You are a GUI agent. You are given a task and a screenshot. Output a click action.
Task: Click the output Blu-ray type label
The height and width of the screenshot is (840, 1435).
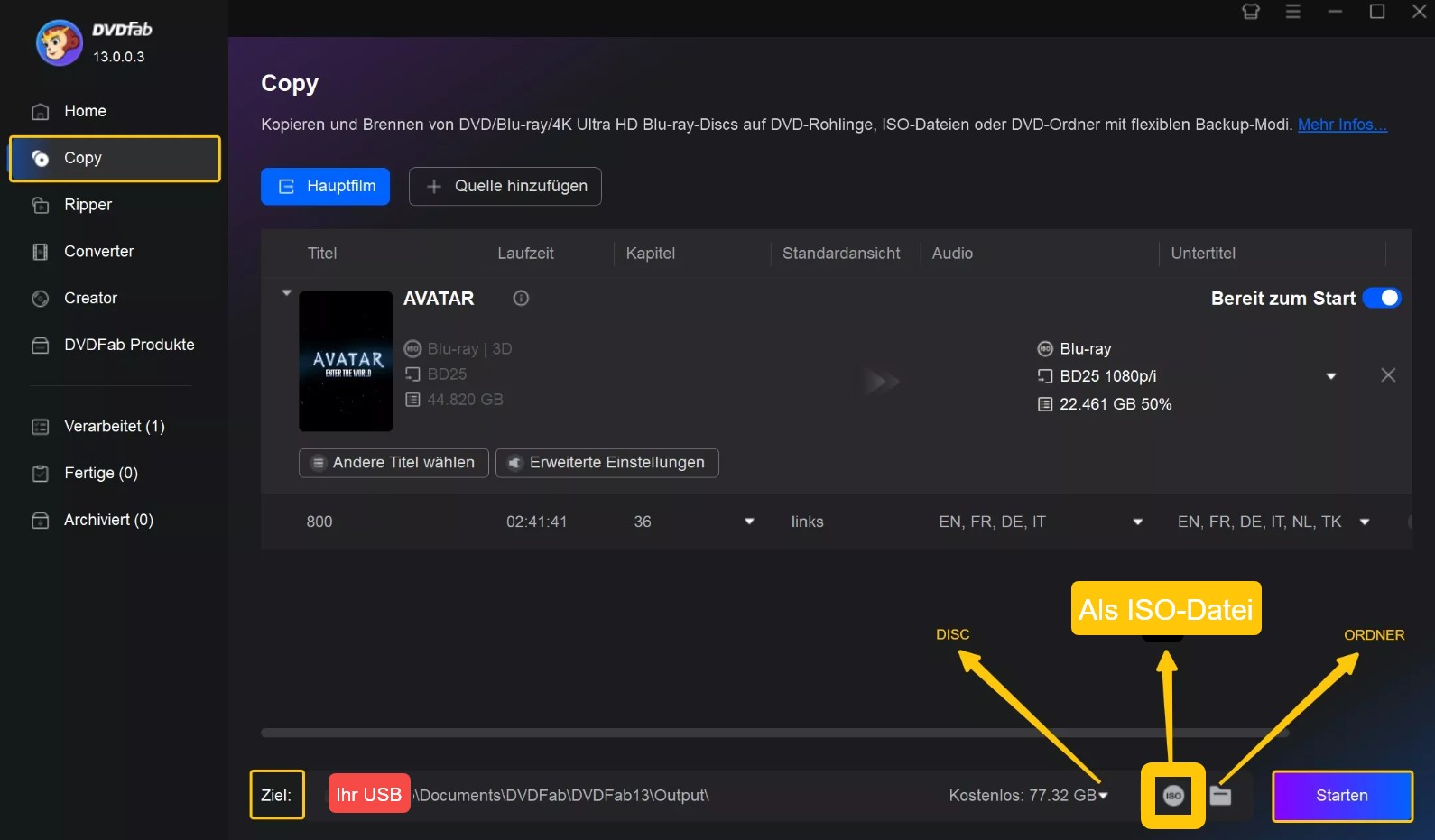click(x=1086, y=349)
